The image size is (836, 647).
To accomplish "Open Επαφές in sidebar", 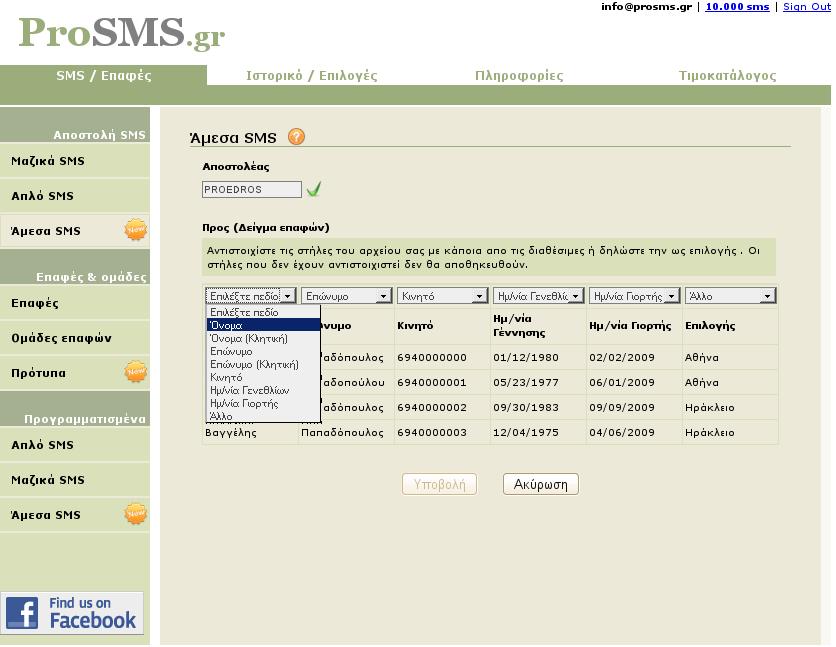I will [75, 303].
